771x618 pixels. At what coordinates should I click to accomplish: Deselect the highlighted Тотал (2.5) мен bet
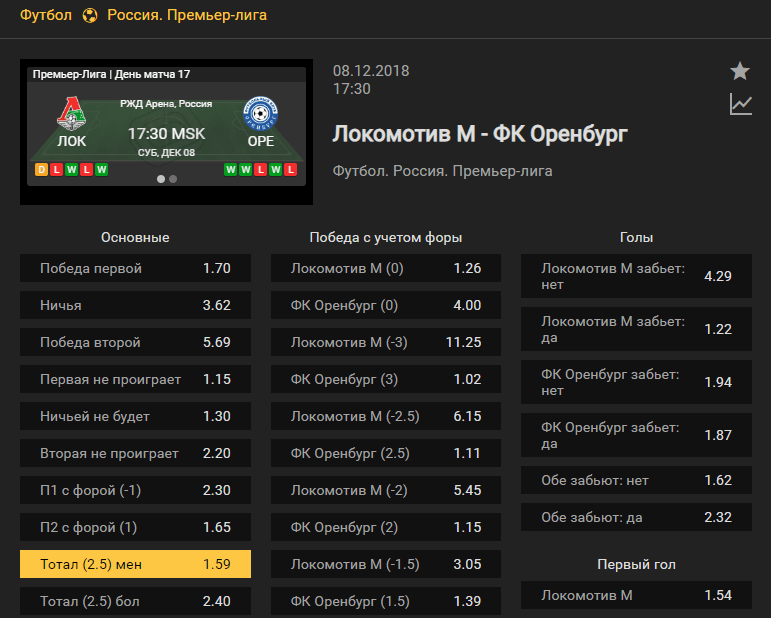[x=135, y=564]
